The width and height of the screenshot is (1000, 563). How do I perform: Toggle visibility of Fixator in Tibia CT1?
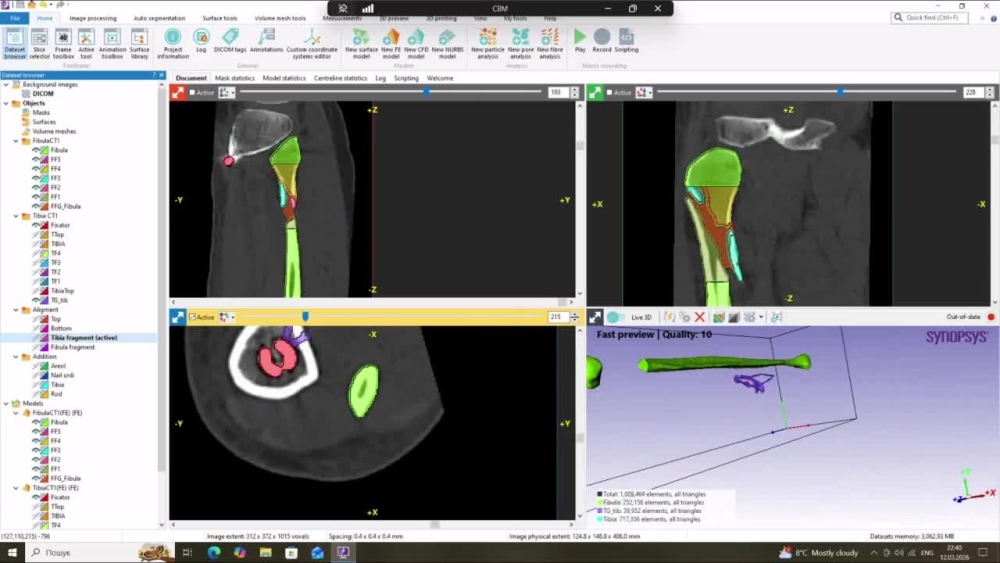click(36, 225)
